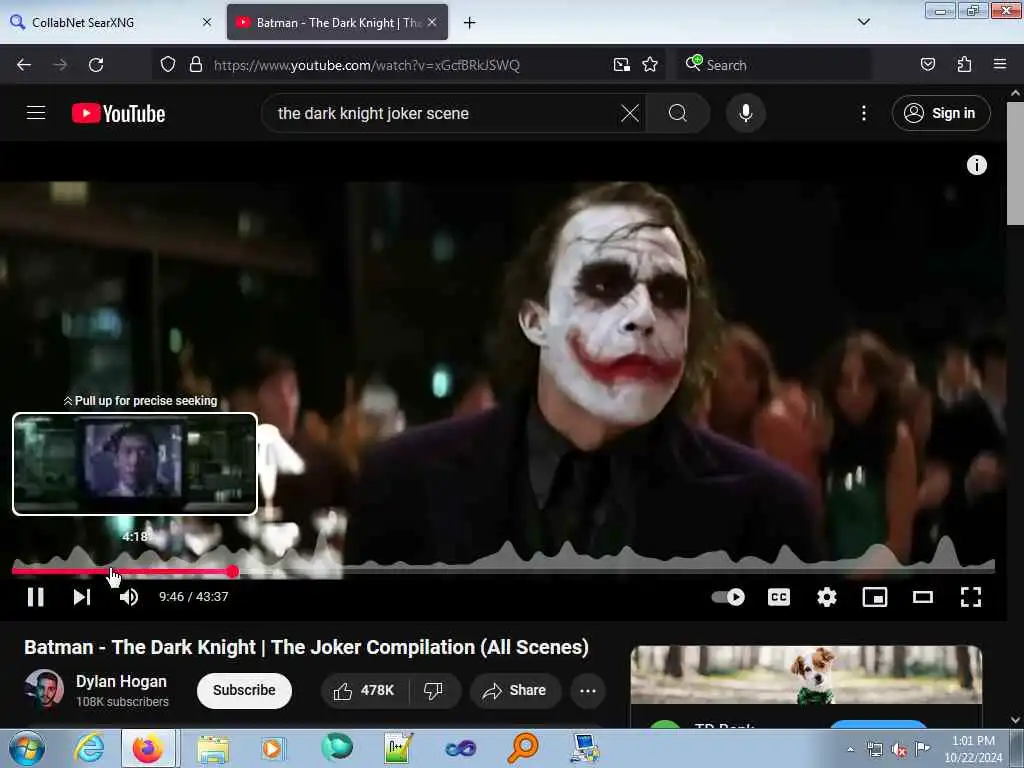The width and height of the screenshot is (1024, 768).
Task: Go to YouTube home logo
Action: pos(118,114)
